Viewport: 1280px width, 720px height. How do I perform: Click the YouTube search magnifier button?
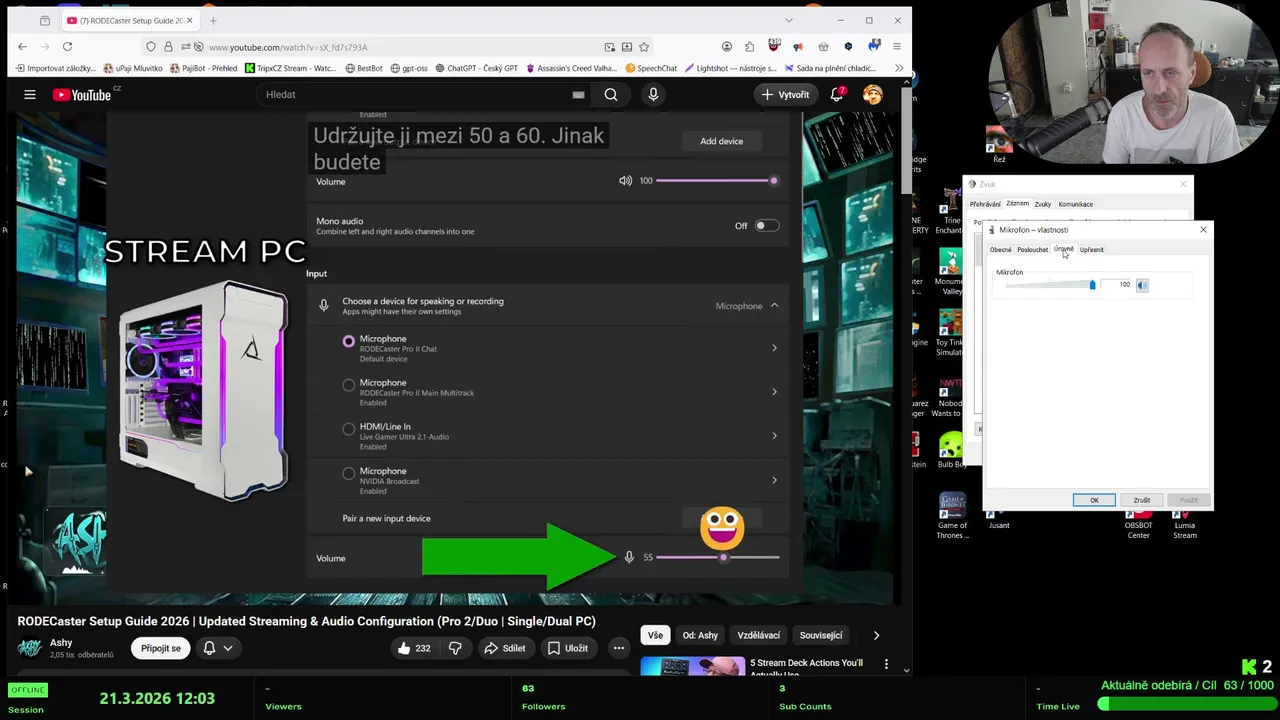click(x=611, y=94)
